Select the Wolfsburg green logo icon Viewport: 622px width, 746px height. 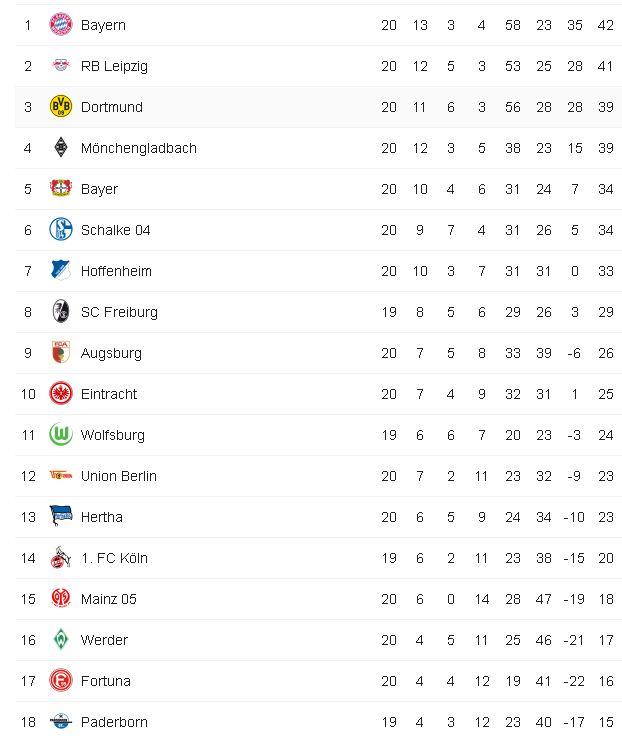click(x=61, y=435)
